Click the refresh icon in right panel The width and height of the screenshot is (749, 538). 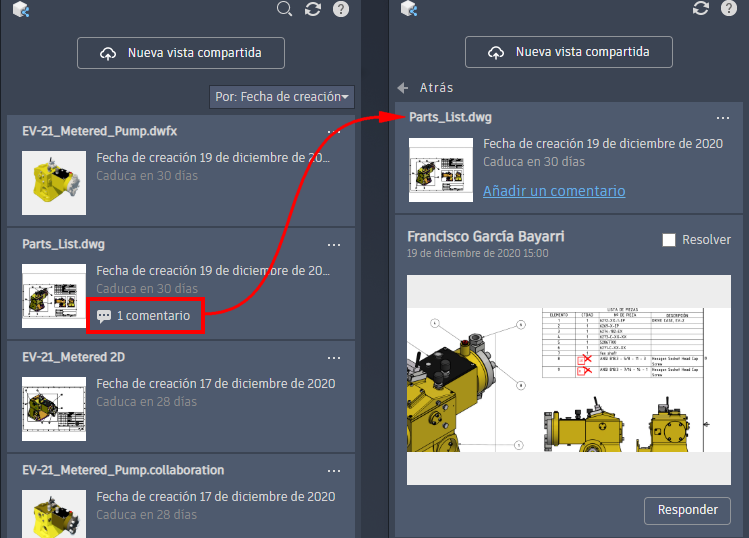[x=701, y=9]
